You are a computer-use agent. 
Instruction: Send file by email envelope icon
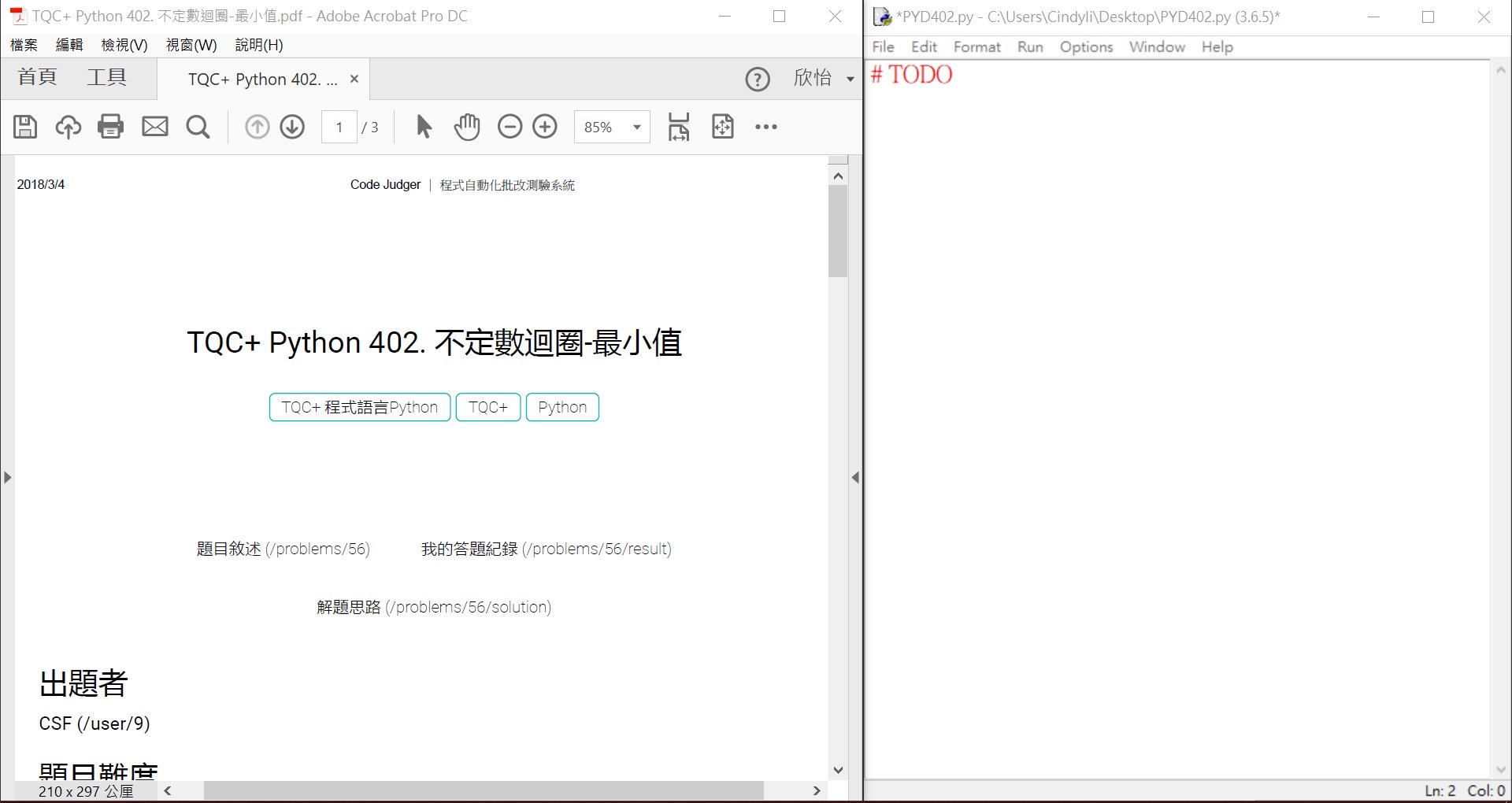(155, 127)
